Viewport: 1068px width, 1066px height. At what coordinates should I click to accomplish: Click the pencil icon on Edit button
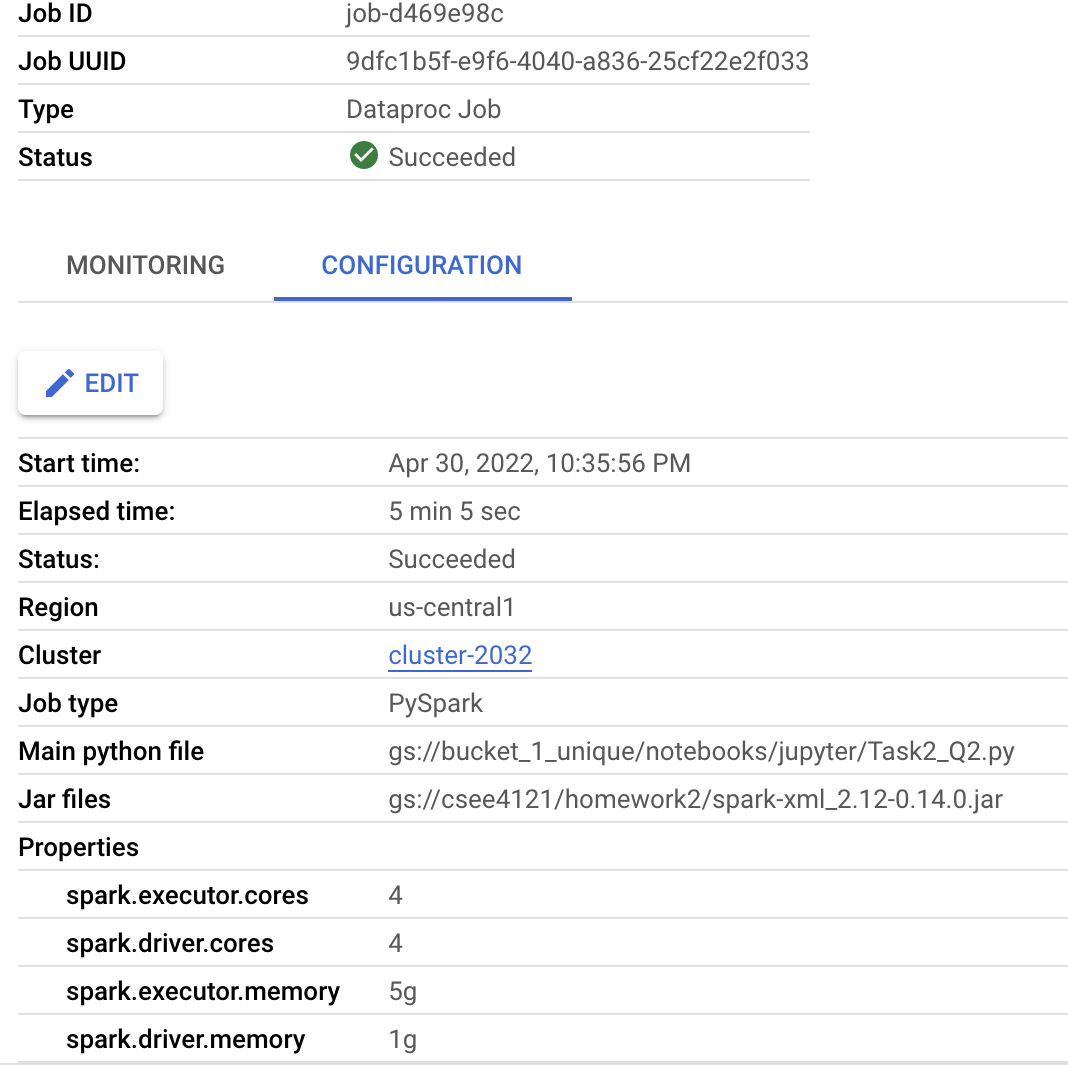(x=60, y=383)
